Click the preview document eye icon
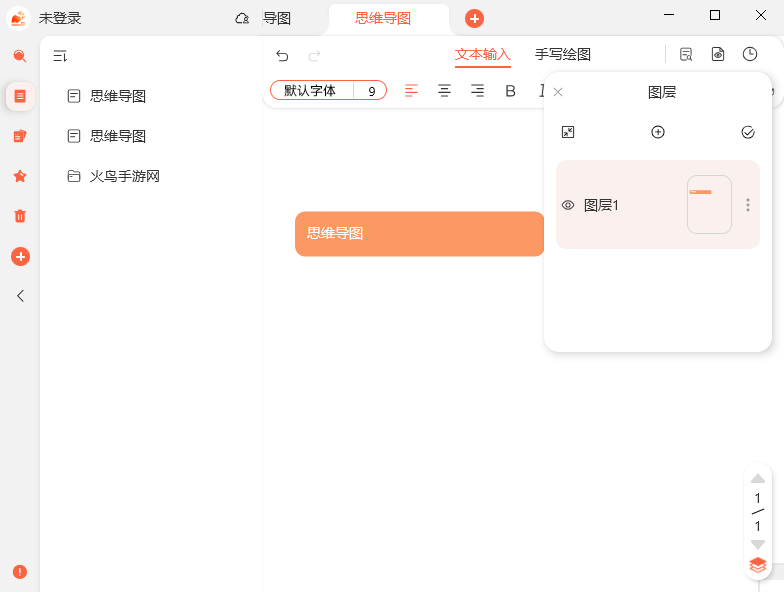 coord(718,54)
